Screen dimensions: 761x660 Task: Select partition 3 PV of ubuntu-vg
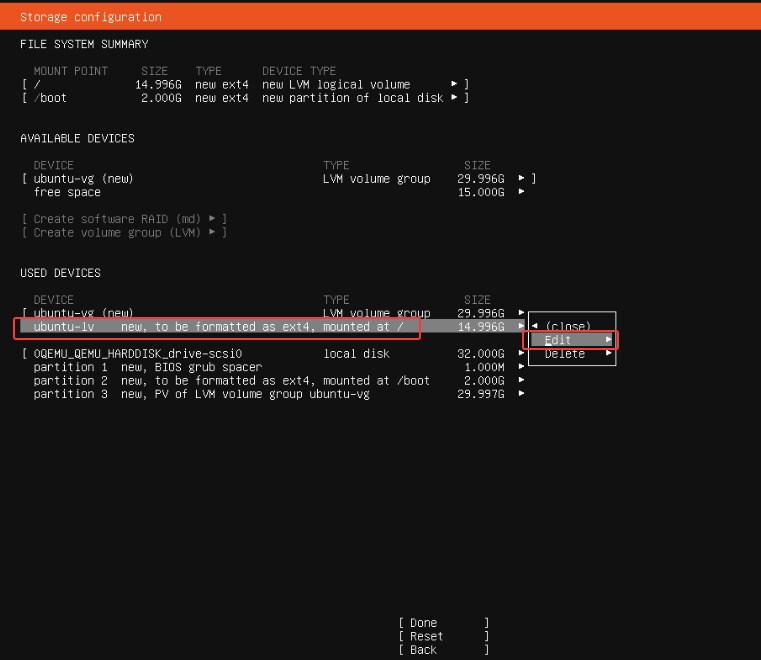tap(201, 394)
